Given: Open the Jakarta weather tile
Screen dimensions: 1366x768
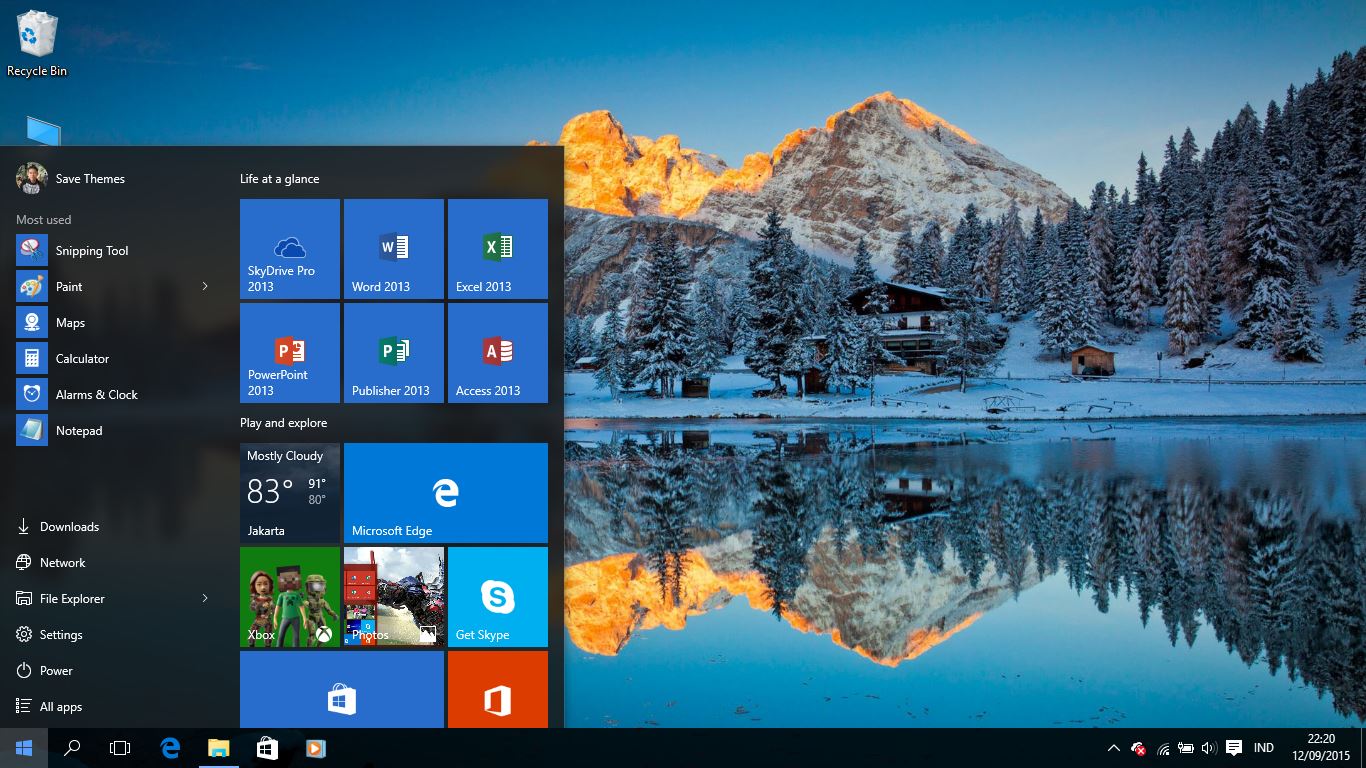Looking at the screenshot, I should pos(289,492).
